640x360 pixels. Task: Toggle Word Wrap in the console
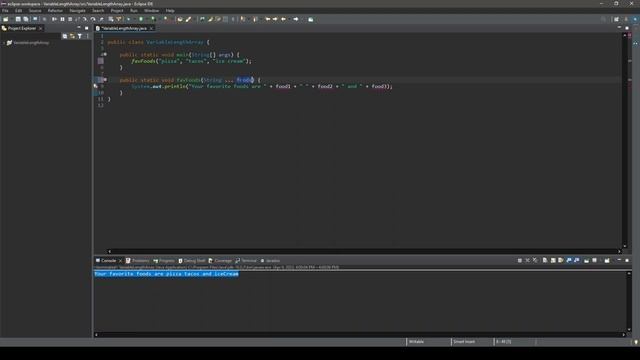pos(561,260)
